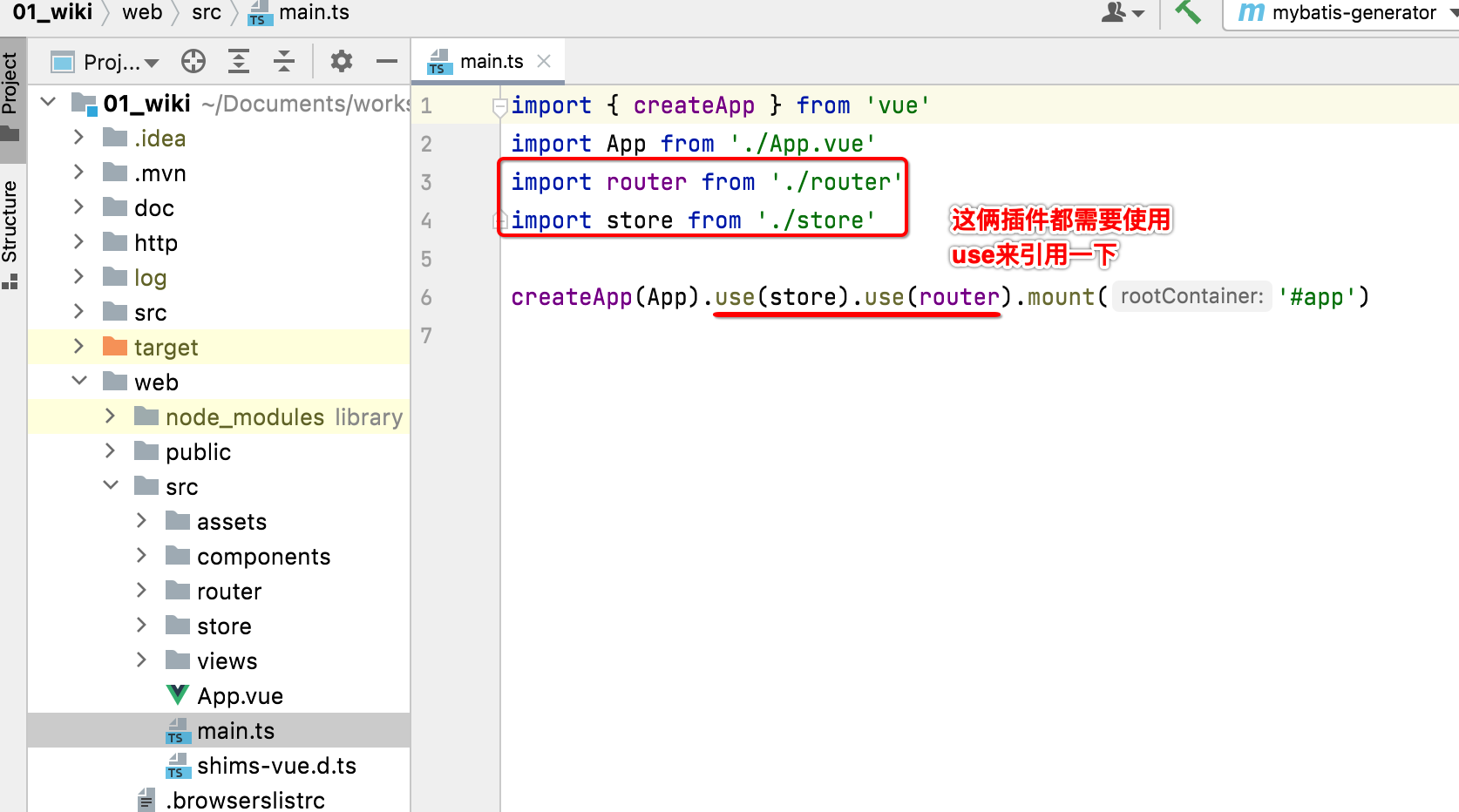Screen dimensions: 1459x812
Task: Click './router' string on line 3
Action: pyautogui.click(x=838, y=182)
